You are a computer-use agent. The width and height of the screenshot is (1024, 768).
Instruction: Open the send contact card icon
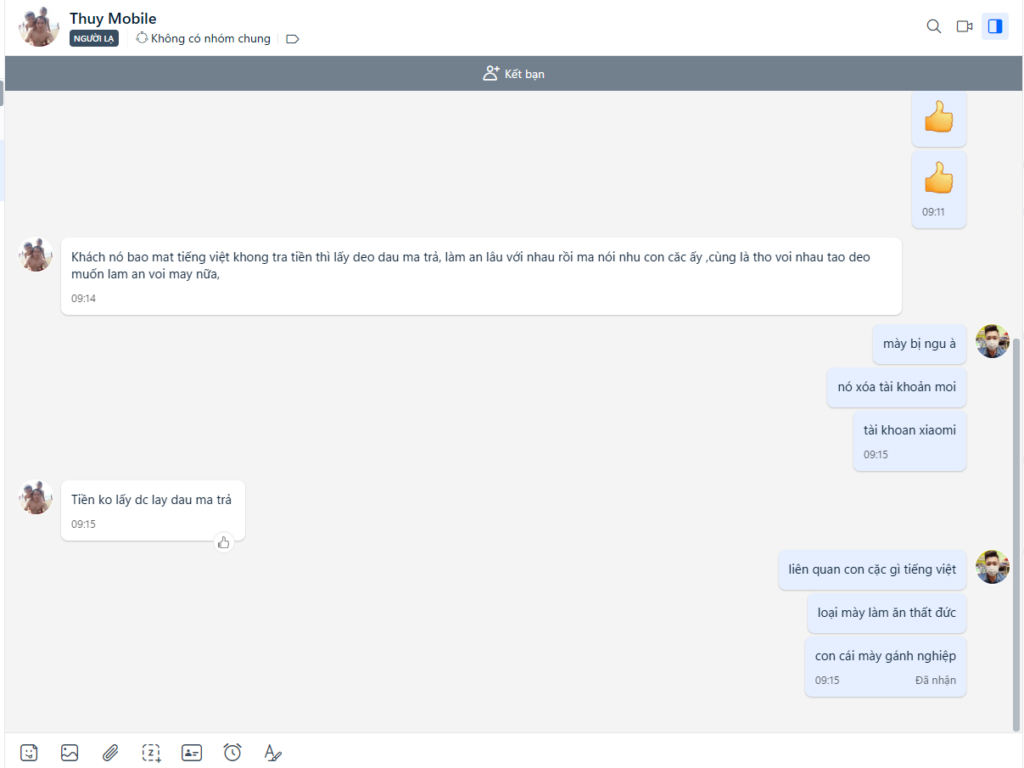pos(191,752)
